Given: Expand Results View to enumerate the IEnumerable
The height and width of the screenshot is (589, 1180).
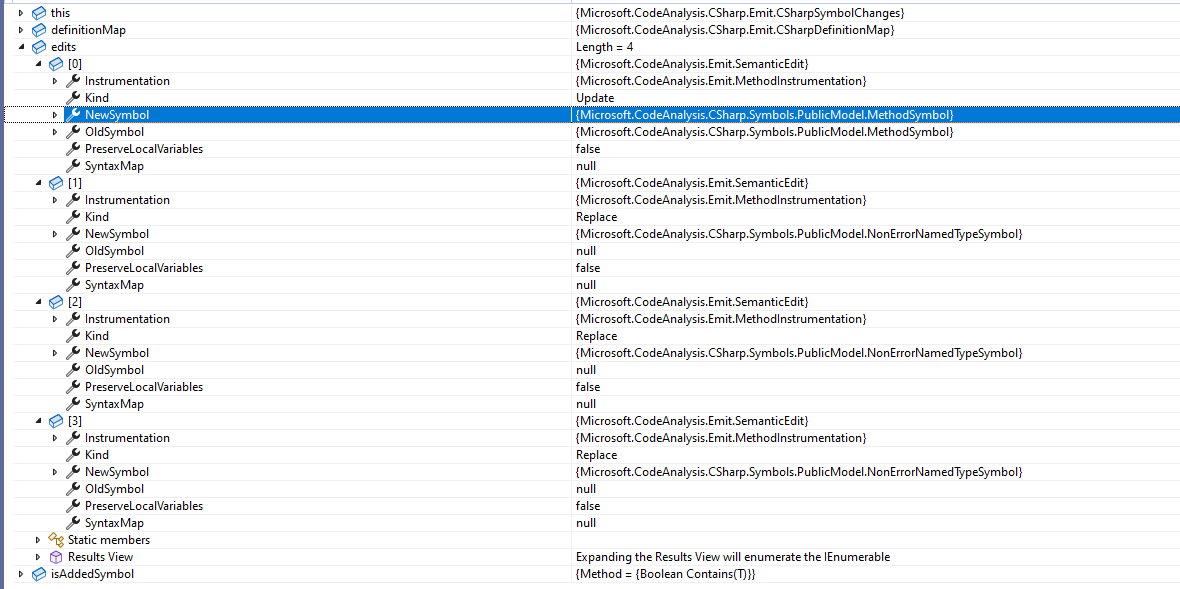Looking at the screenshot, I should pos(38,556).
